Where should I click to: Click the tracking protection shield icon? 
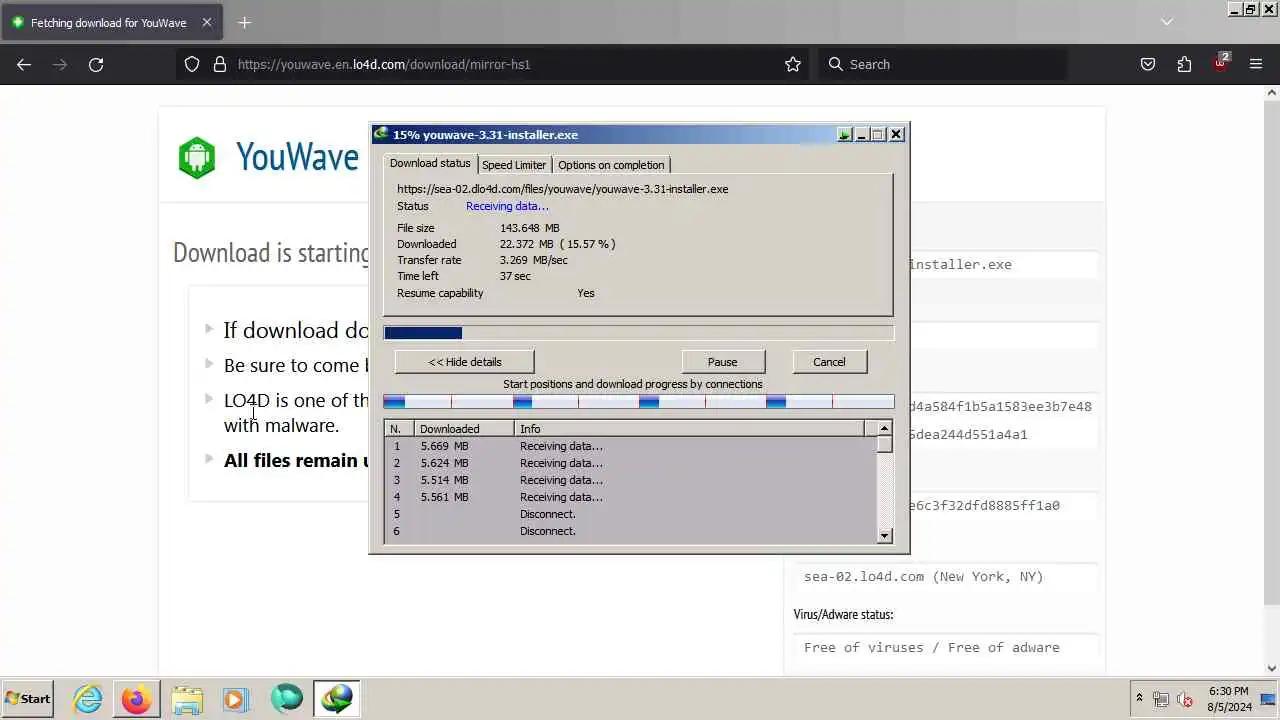[x=192, y=64]
